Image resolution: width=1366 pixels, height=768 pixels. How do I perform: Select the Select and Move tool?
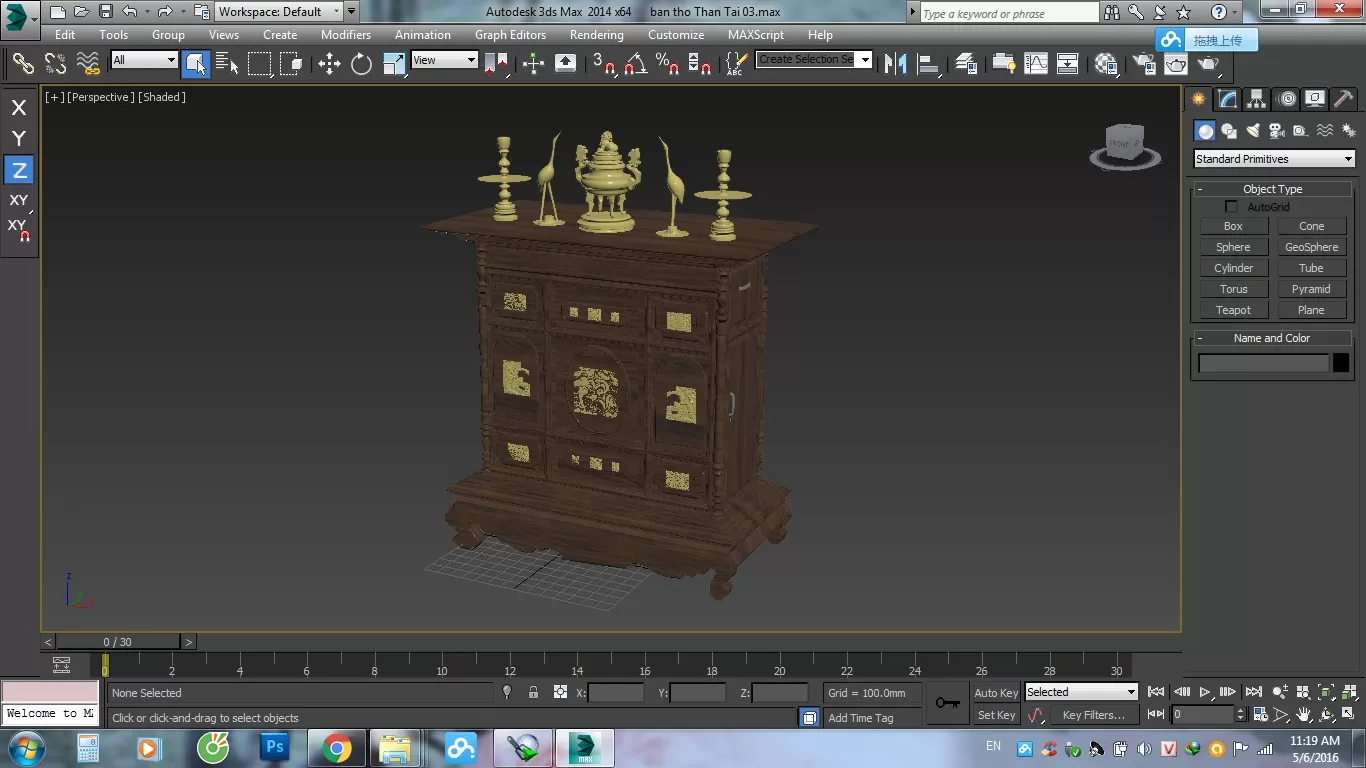pyautogui.click(x=330, y=64)
